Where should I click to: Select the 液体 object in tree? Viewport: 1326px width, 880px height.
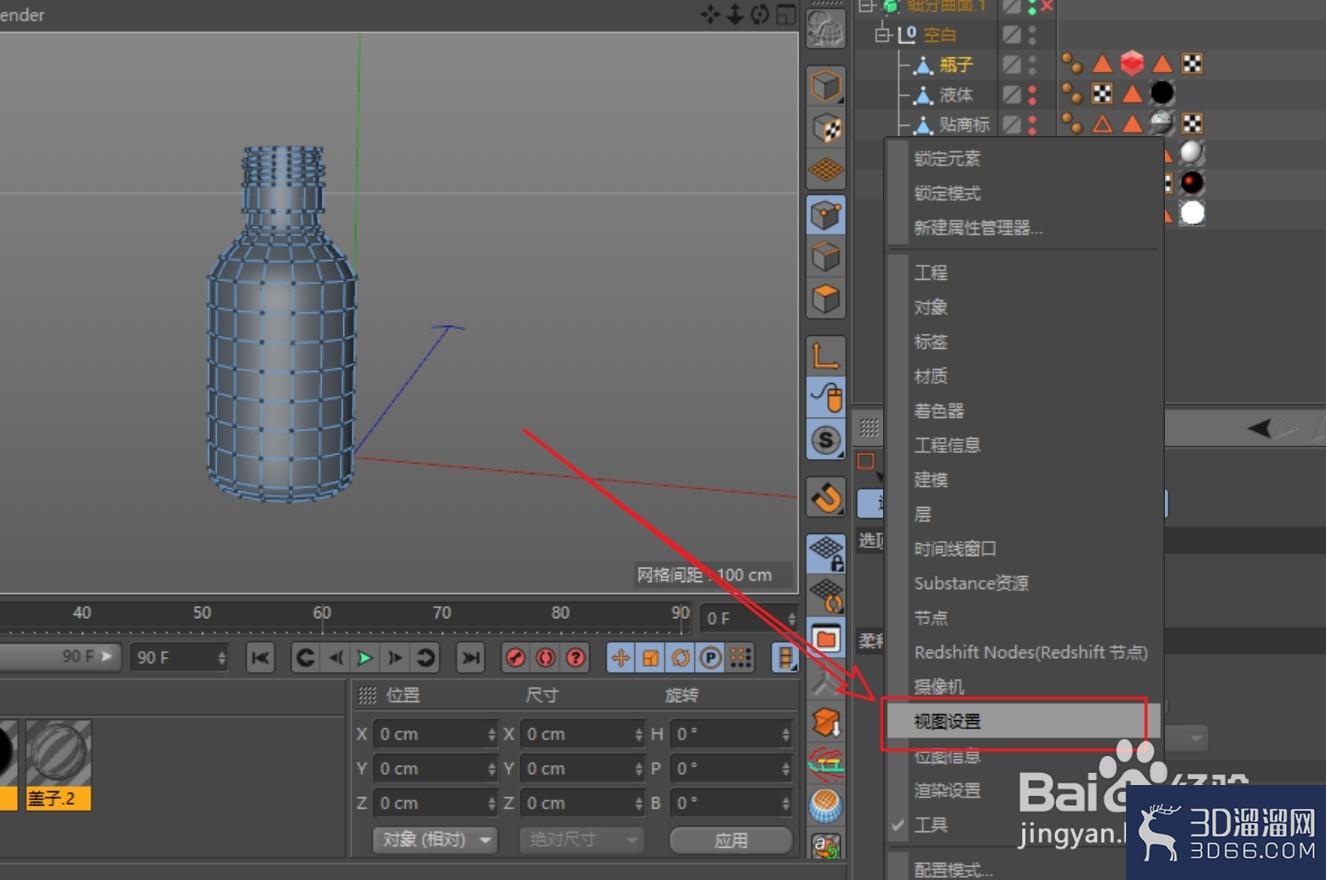pos(956,95)
